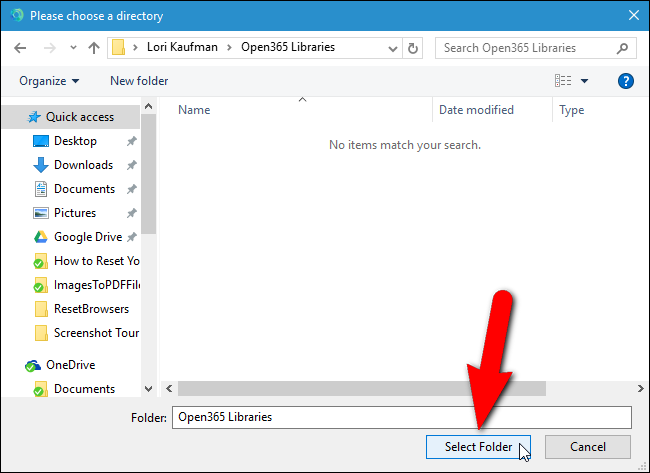Image resolution: width=650 pixels, height=473 pixels.
Task: Cancel the directory dialog
Action: point(588,447)
